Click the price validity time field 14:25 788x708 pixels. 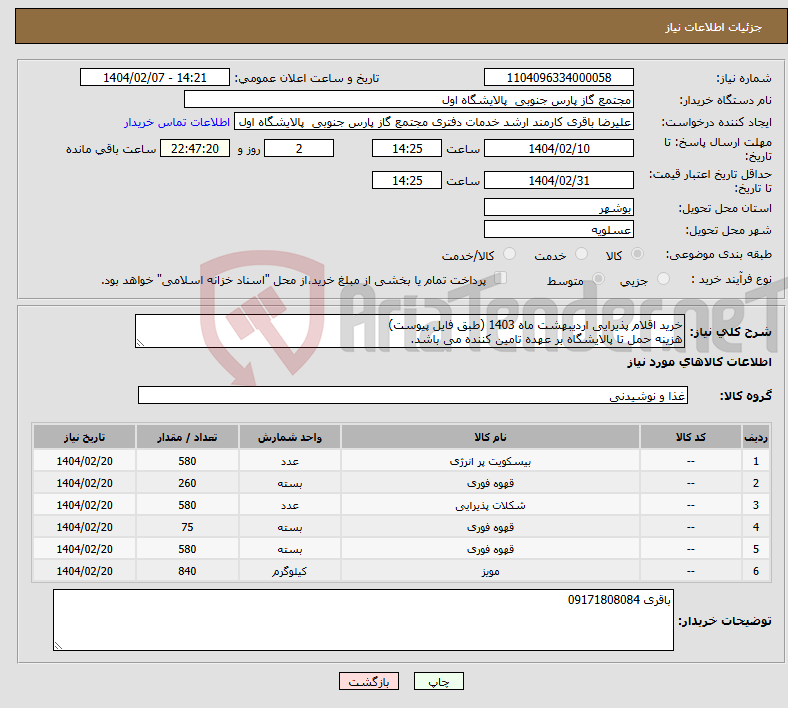pos(407,180)
